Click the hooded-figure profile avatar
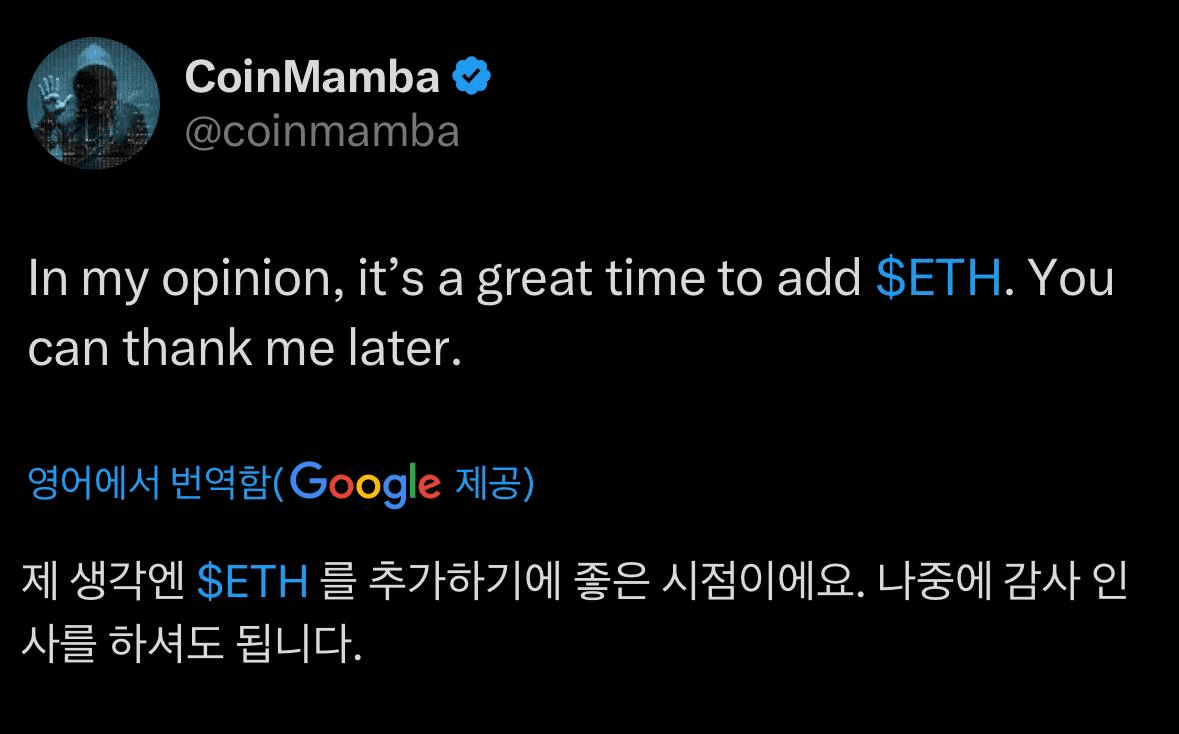Screen dimensions: 1179x734 pos(92,105)
